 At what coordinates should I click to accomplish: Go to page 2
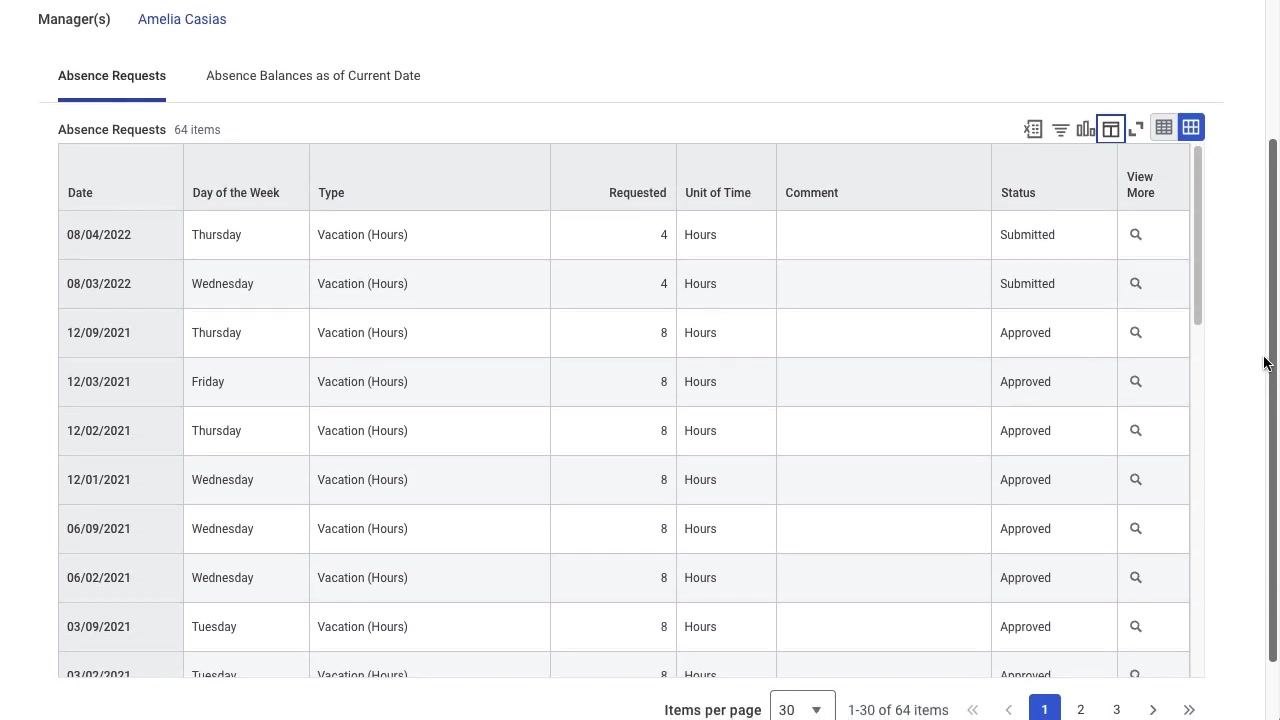(1080, 710)
